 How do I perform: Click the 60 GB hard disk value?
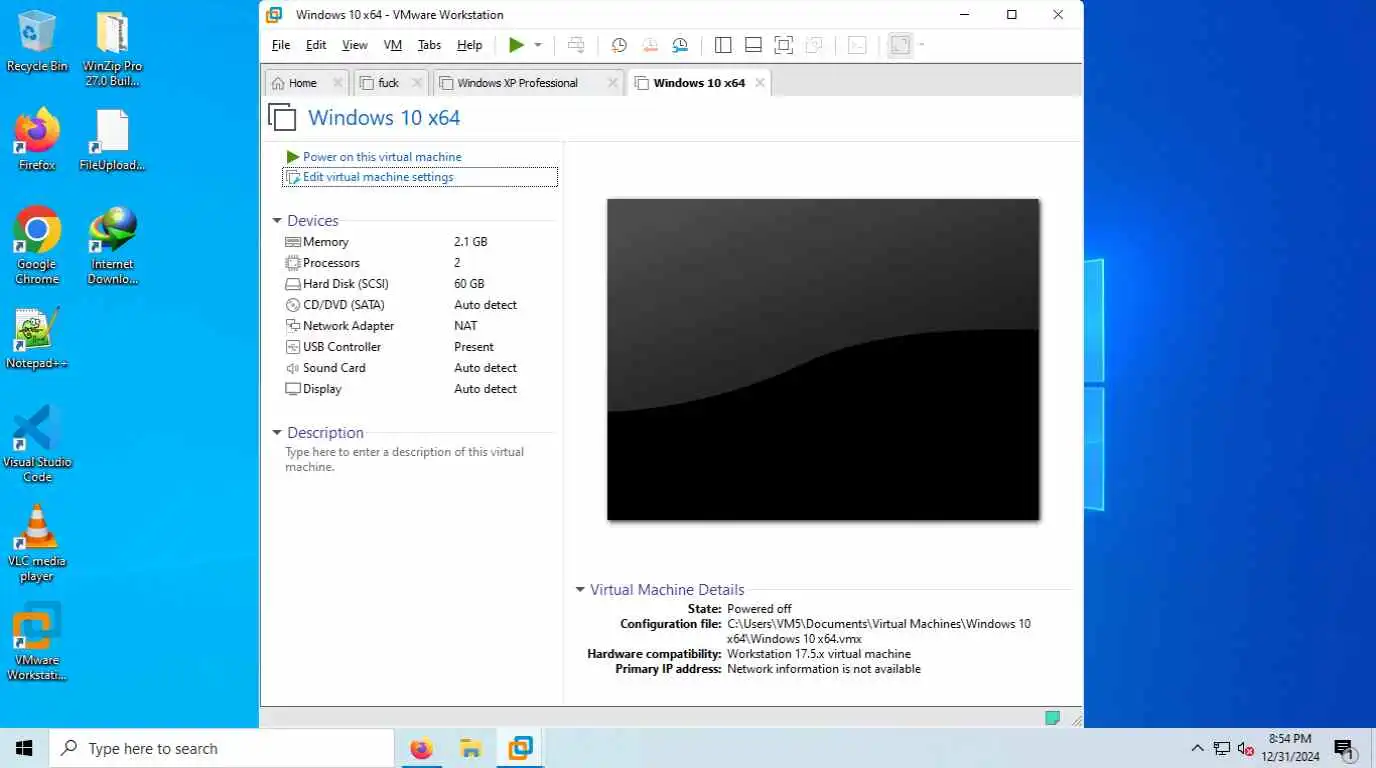[469, 284]
